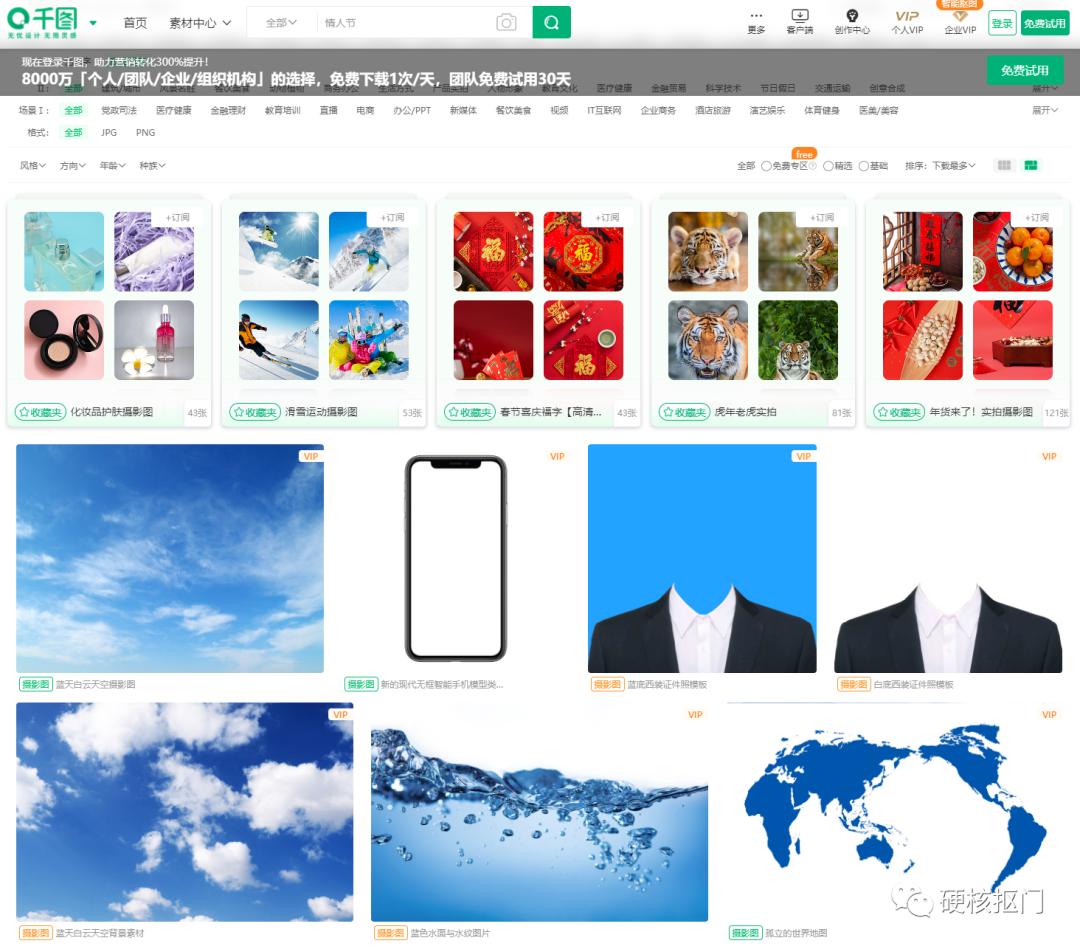The height and width of the screenshot is (949, 1080).
Task: Go to the 首页 nav item
Action: pos(135,23)
